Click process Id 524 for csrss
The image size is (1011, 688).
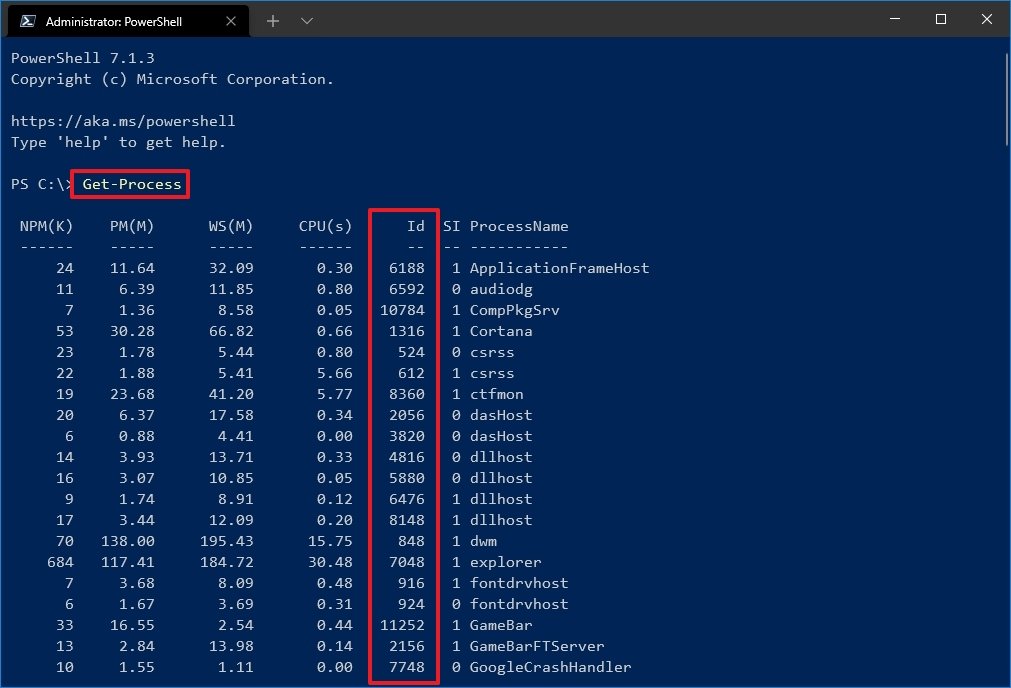[411, 352]
